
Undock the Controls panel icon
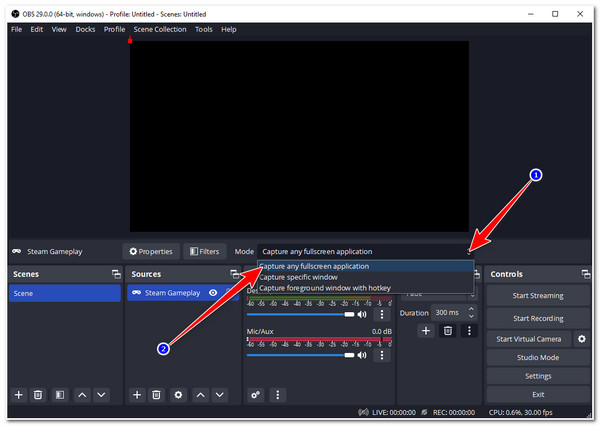click(x=585, y=274)
